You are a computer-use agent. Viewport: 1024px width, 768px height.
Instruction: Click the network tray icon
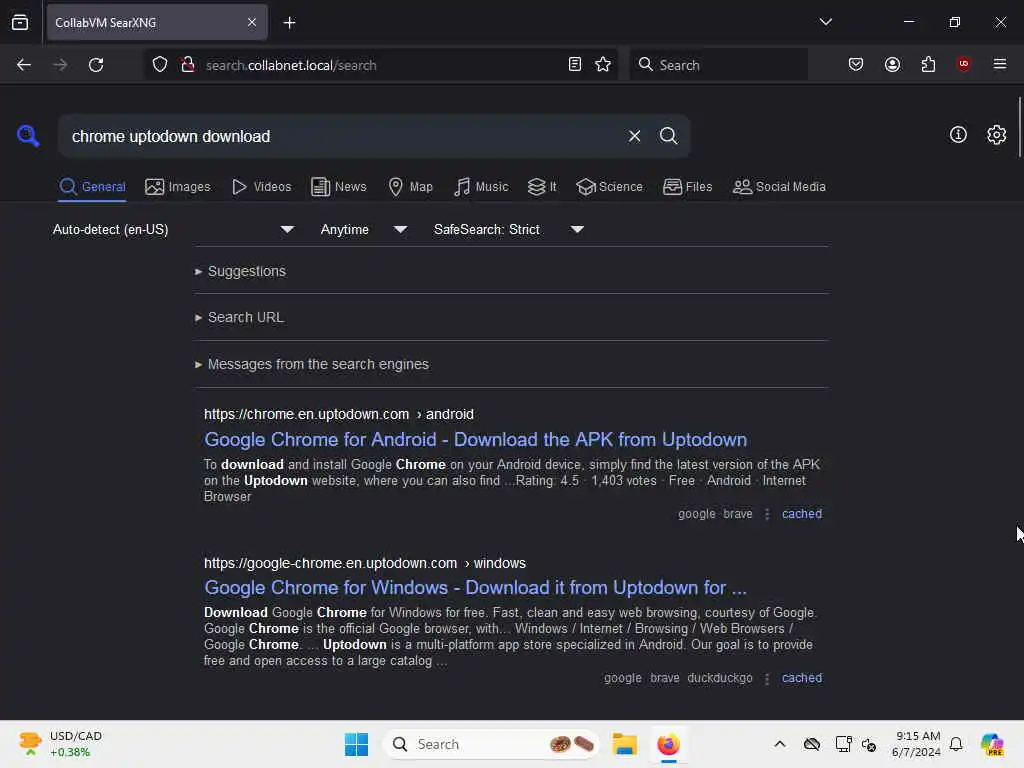coord(843,744)
